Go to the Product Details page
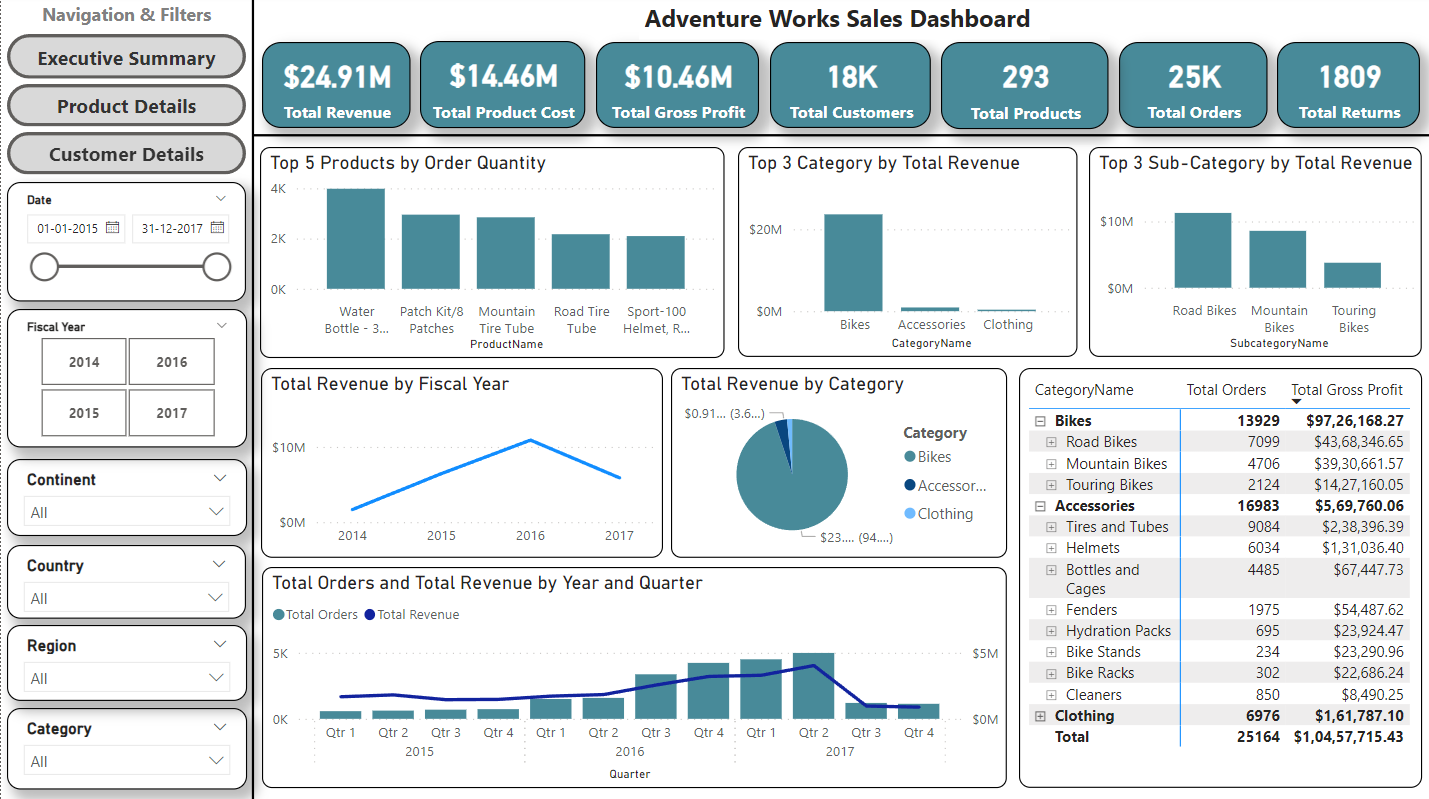This screenshot has height=799, width=1429. [126, 106]
